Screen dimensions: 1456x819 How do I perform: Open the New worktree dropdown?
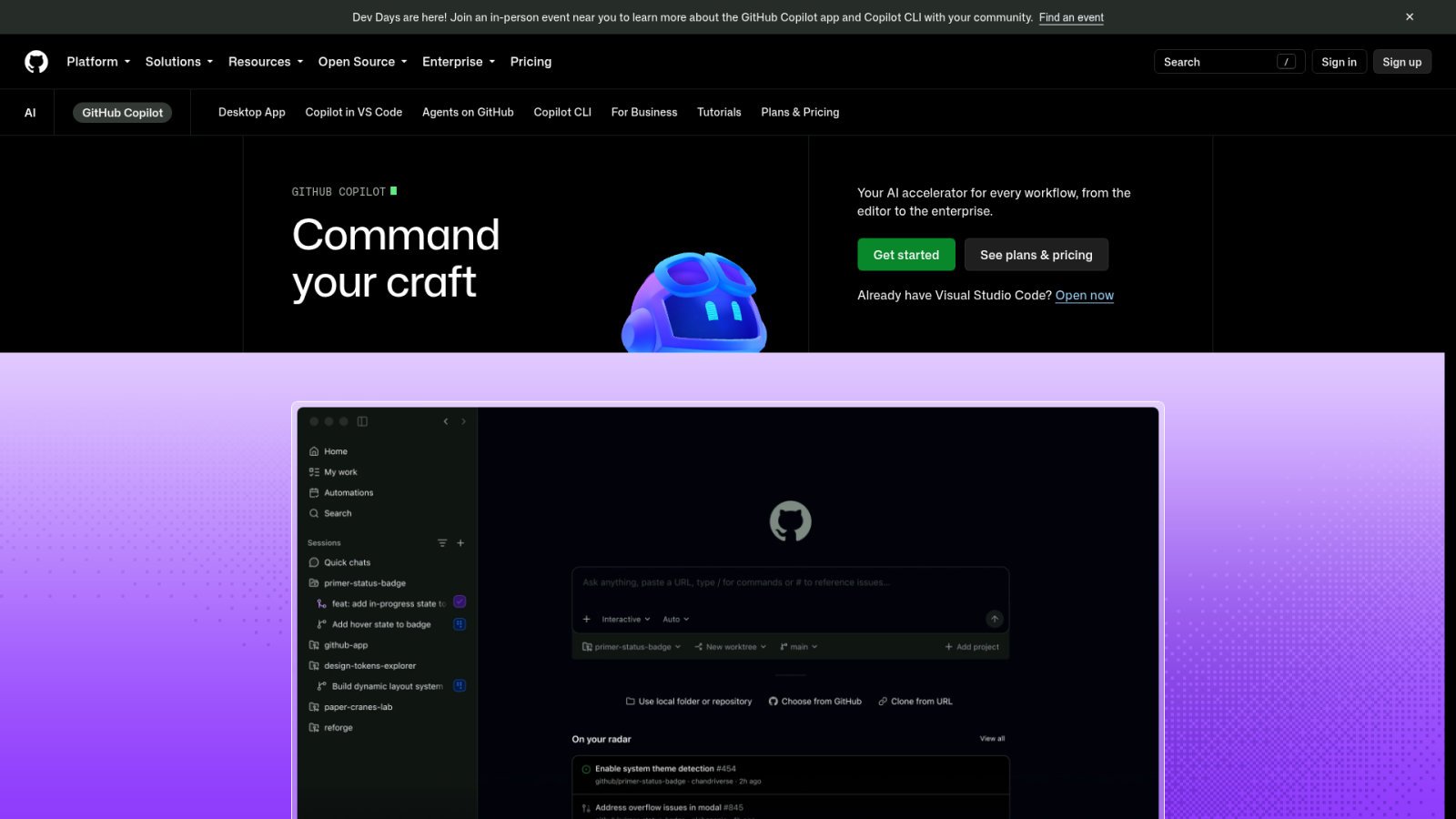click(730, 647)
